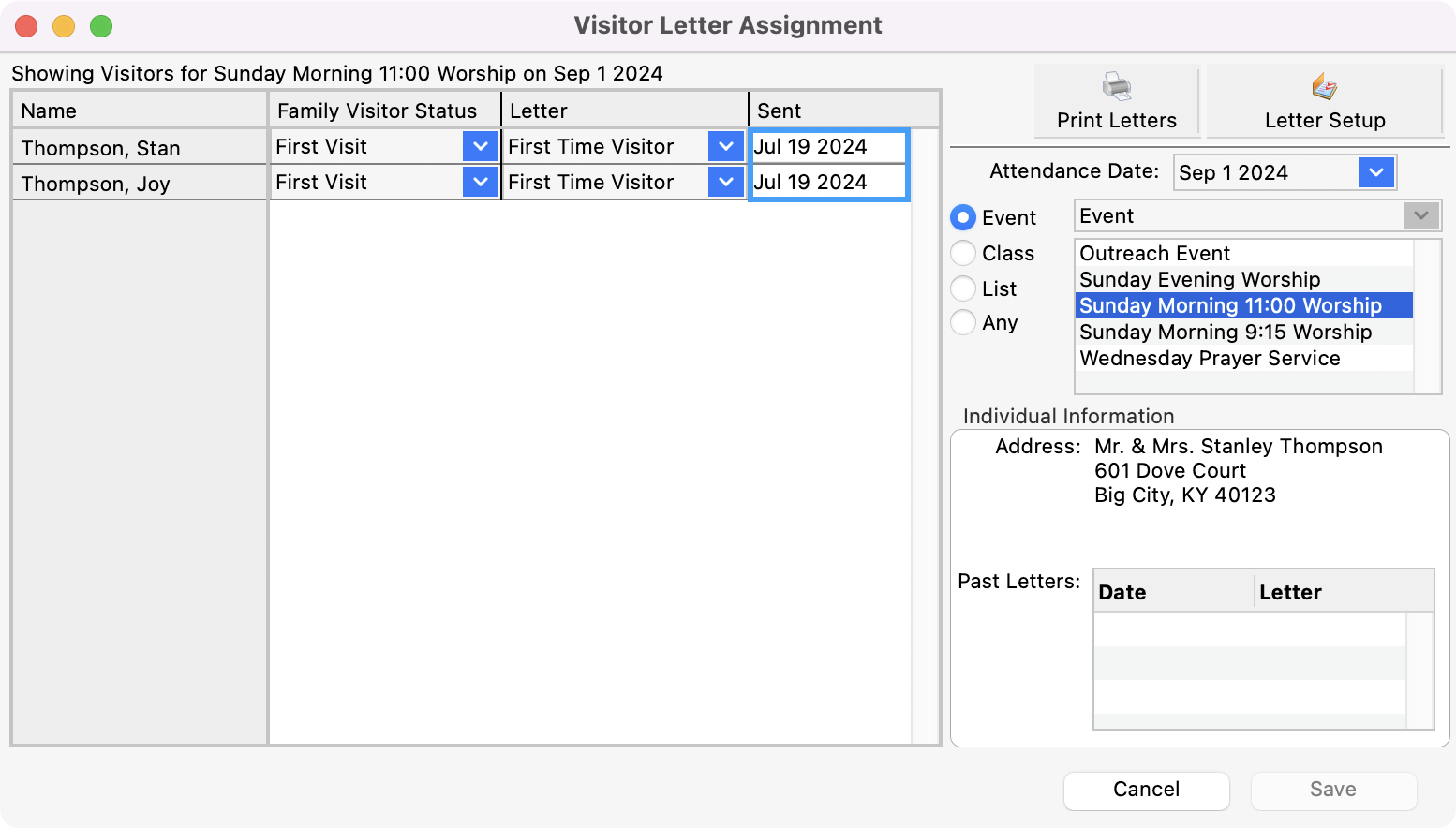Viewport: 1456px width, 828px height.
Task: Select Outreach Event in the list
Action: 1154,254
